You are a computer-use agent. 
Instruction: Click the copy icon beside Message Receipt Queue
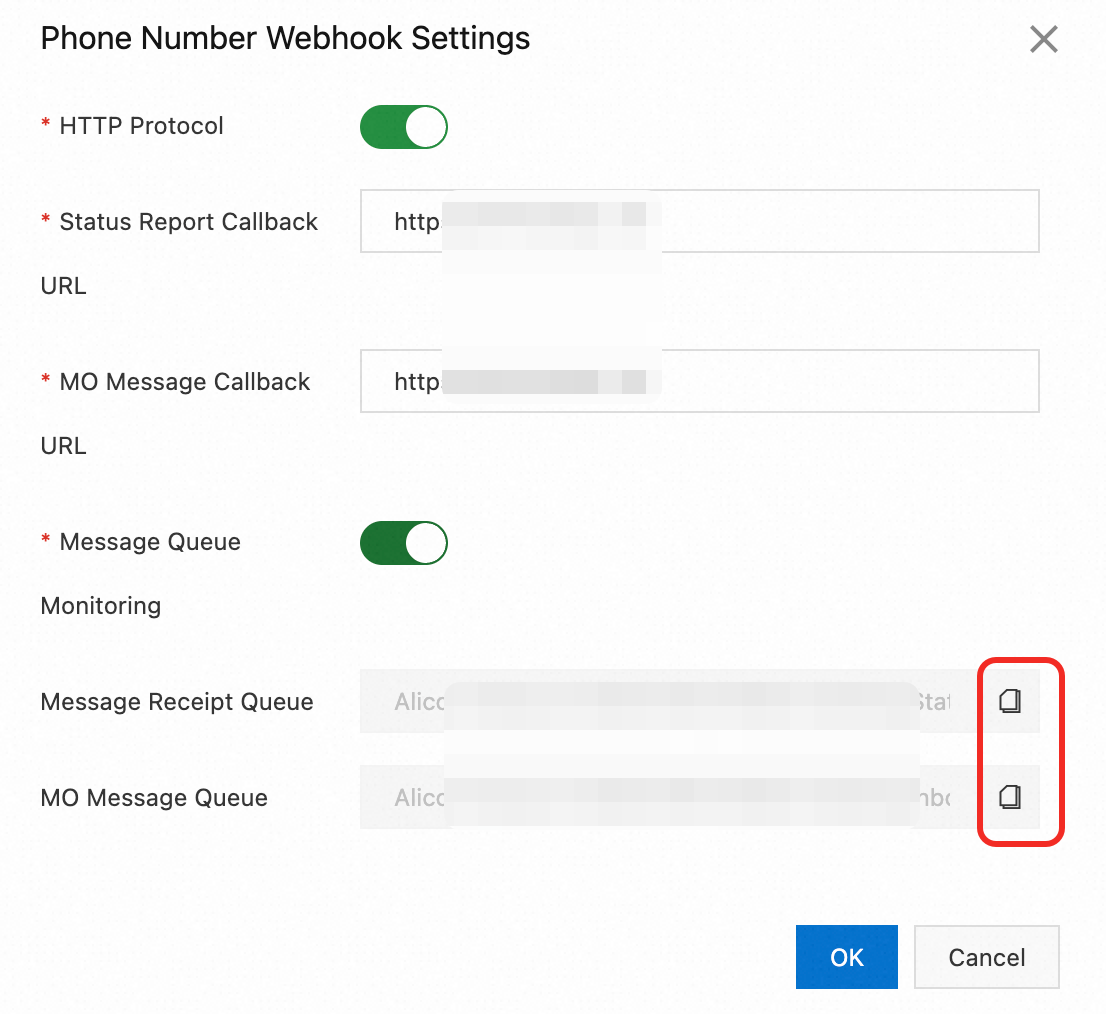[1009, 701]
